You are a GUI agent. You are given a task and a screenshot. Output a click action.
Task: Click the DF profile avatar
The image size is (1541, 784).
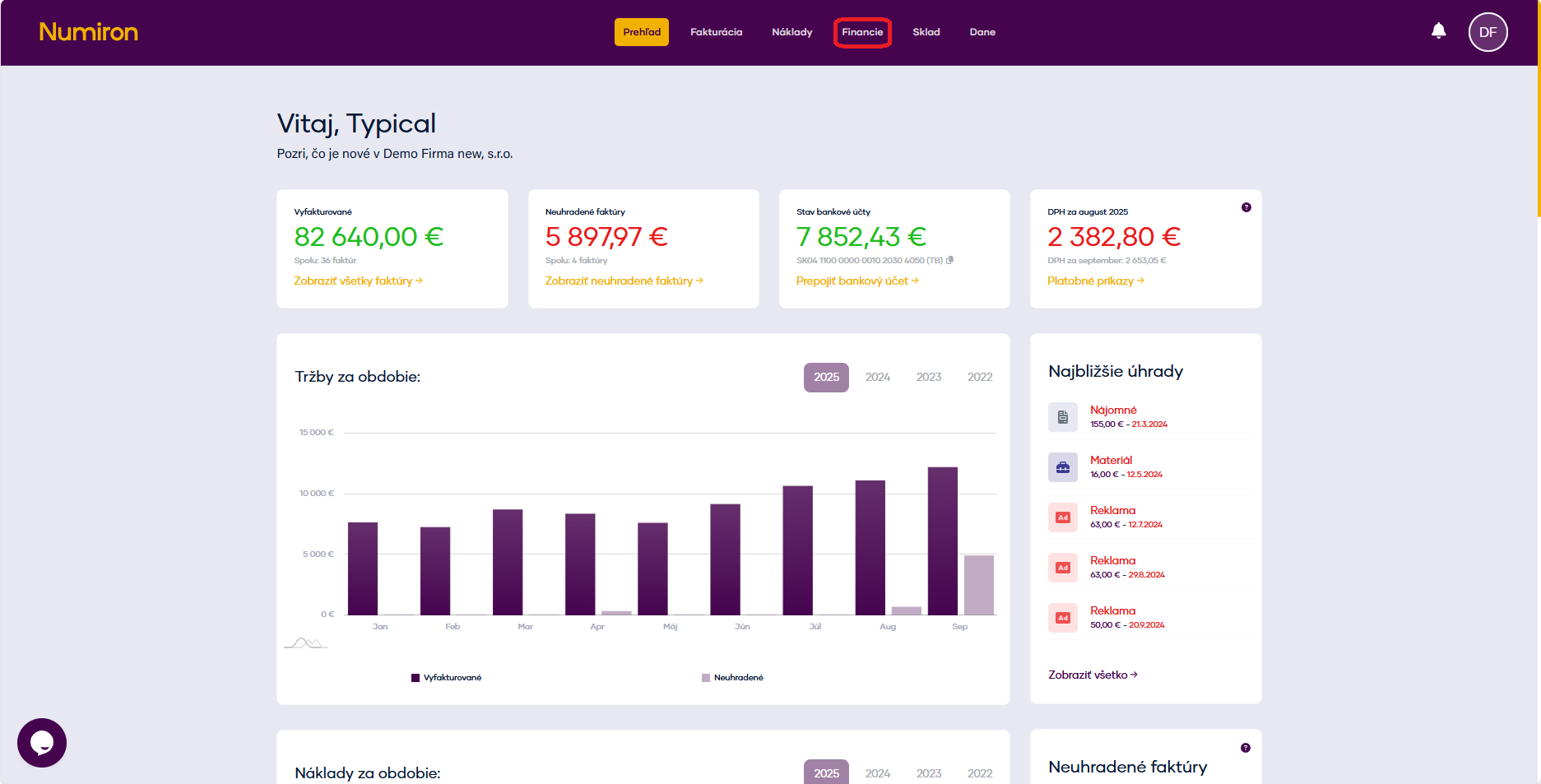[x=1488, y=32]
